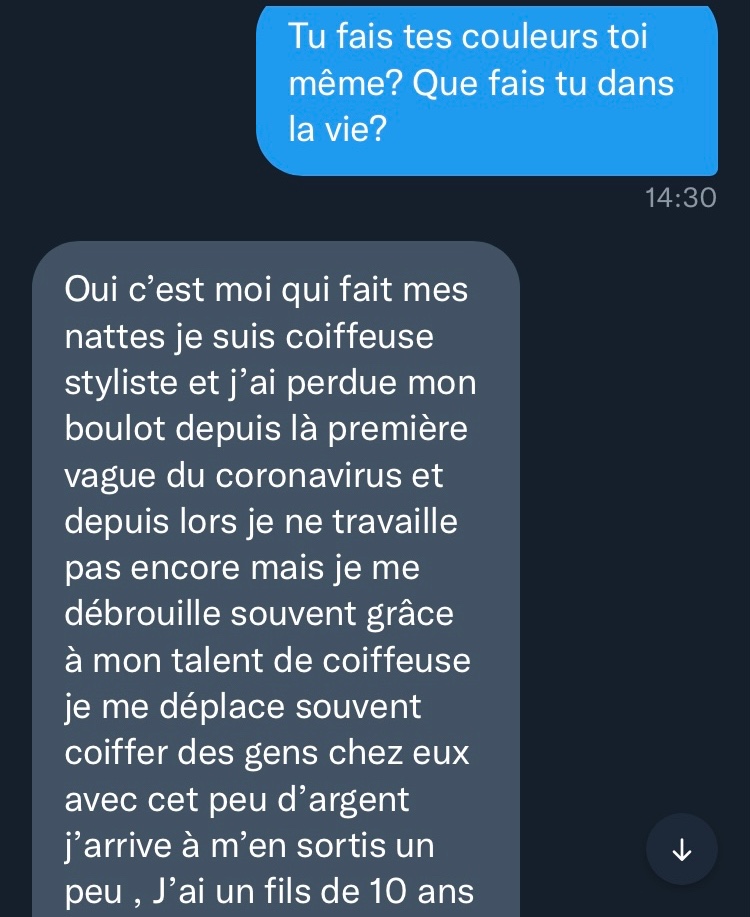
Task: Click the line "Oui c'est moi qui fait mes"
Action: tap(266, 290)
